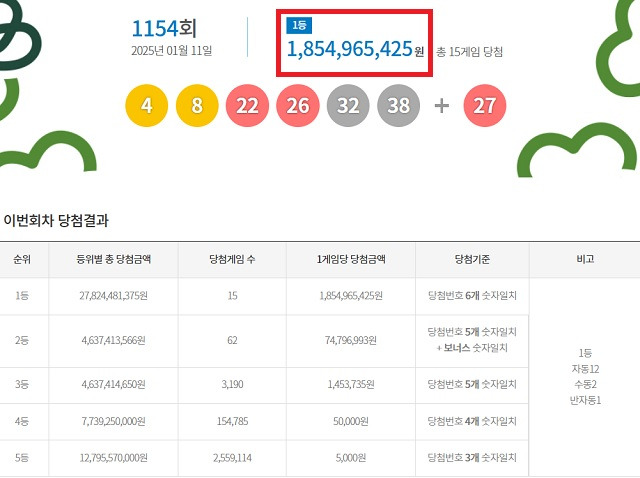
Task: Click the 1등 winning game count 15
Action: (232, 296)
